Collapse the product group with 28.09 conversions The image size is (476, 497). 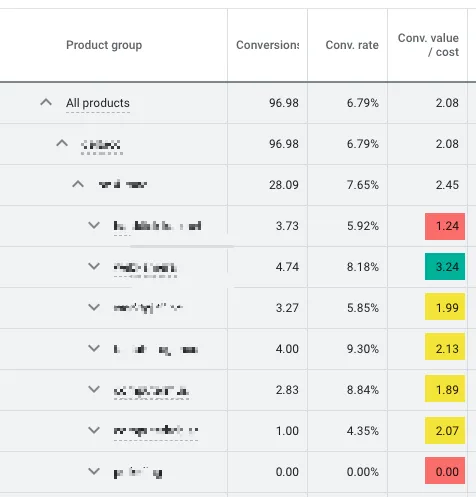(x=78, y=184)
